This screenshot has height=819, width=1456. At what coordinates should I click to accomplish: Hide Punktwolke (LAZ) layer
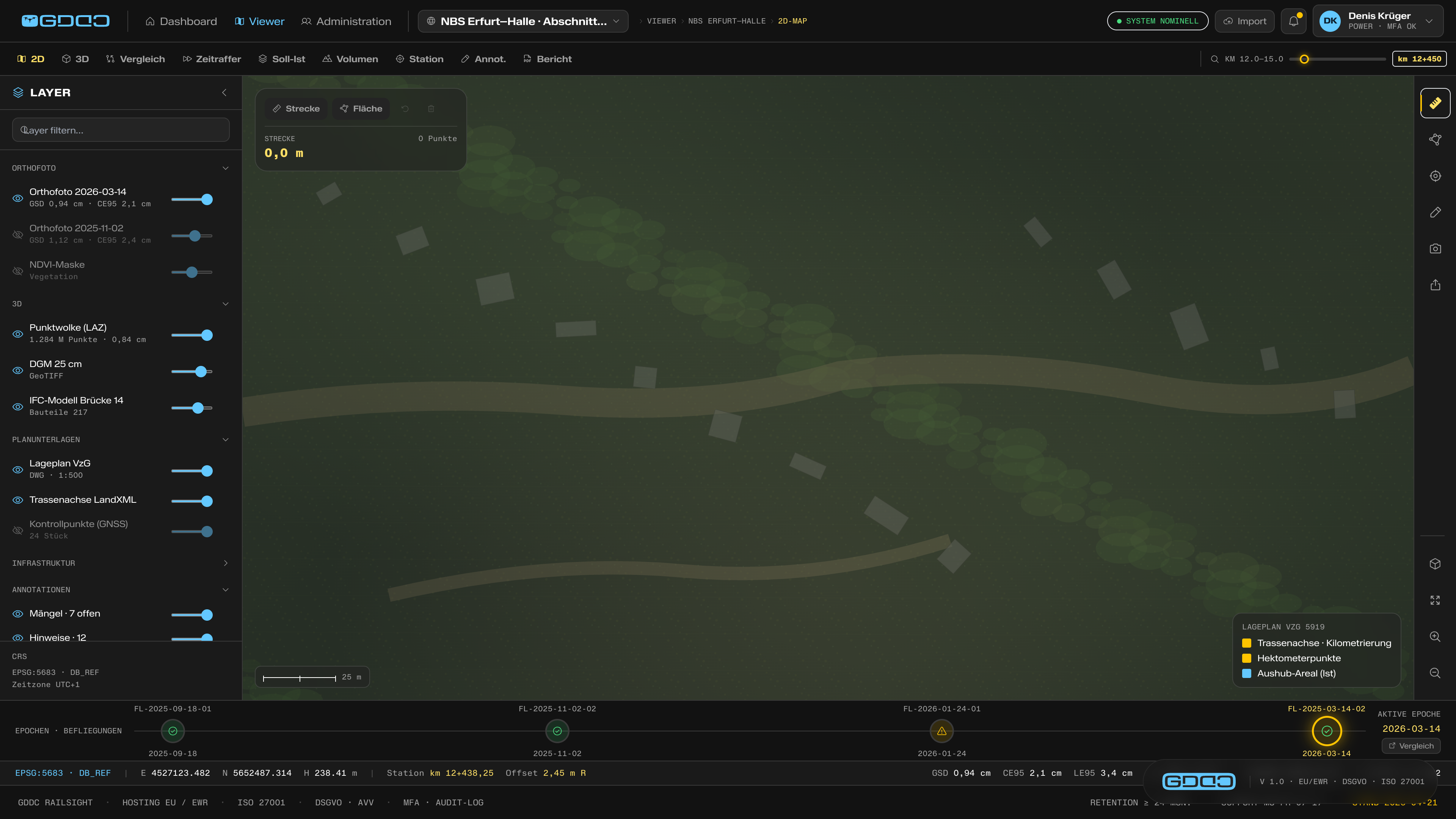point(18,334)
